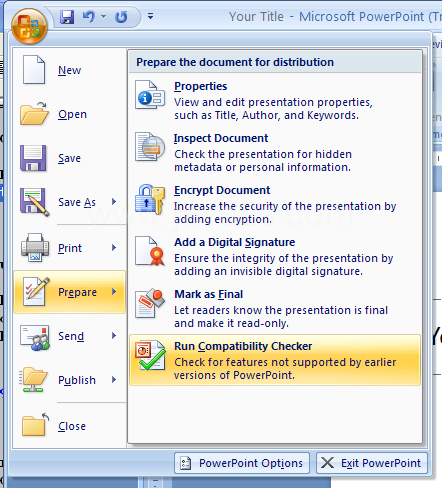Click 'Ensure the integrity of the presentation' text
This screenshot has width=442, height=488.
(284, 265)
